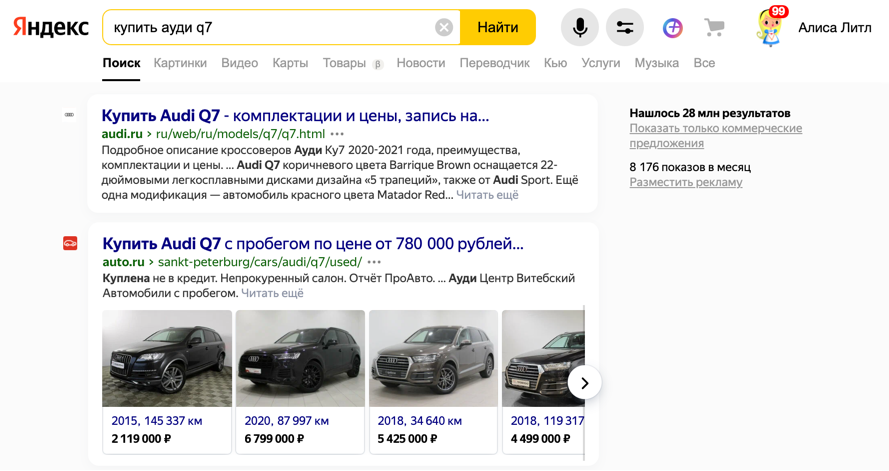This screenshot has width=889, height=471.
Task: Start voice search with microphone icon
Action: click(579, 27)
